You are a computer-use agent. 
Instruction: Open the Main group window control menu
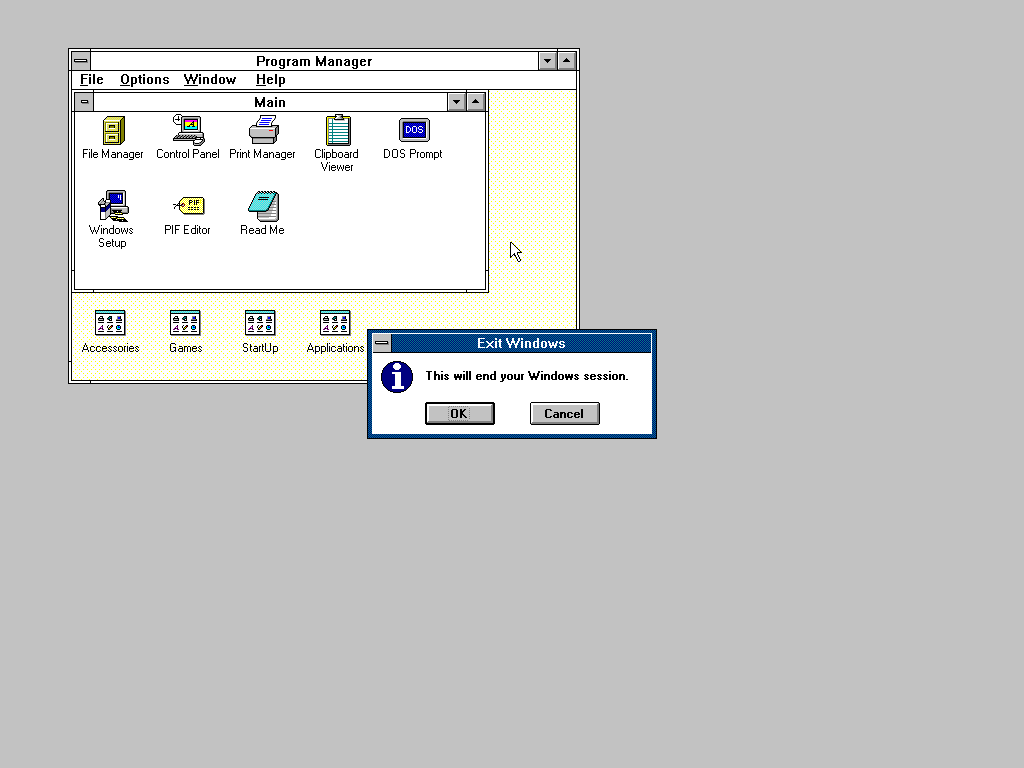(x=84, y=102)
